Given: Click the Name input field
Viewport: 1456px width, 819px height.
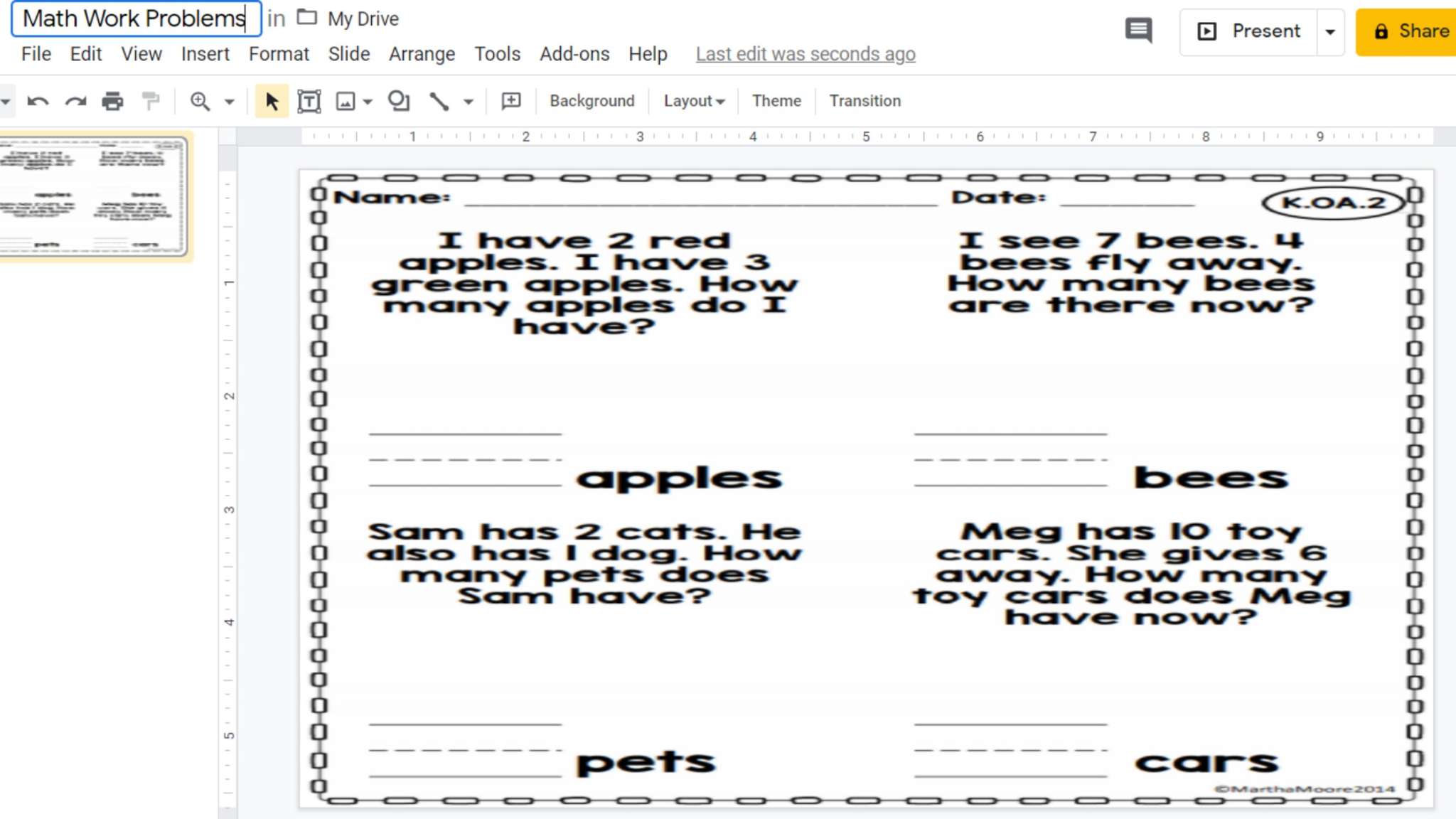Looking at the screenshot, I should pos(690,197).
